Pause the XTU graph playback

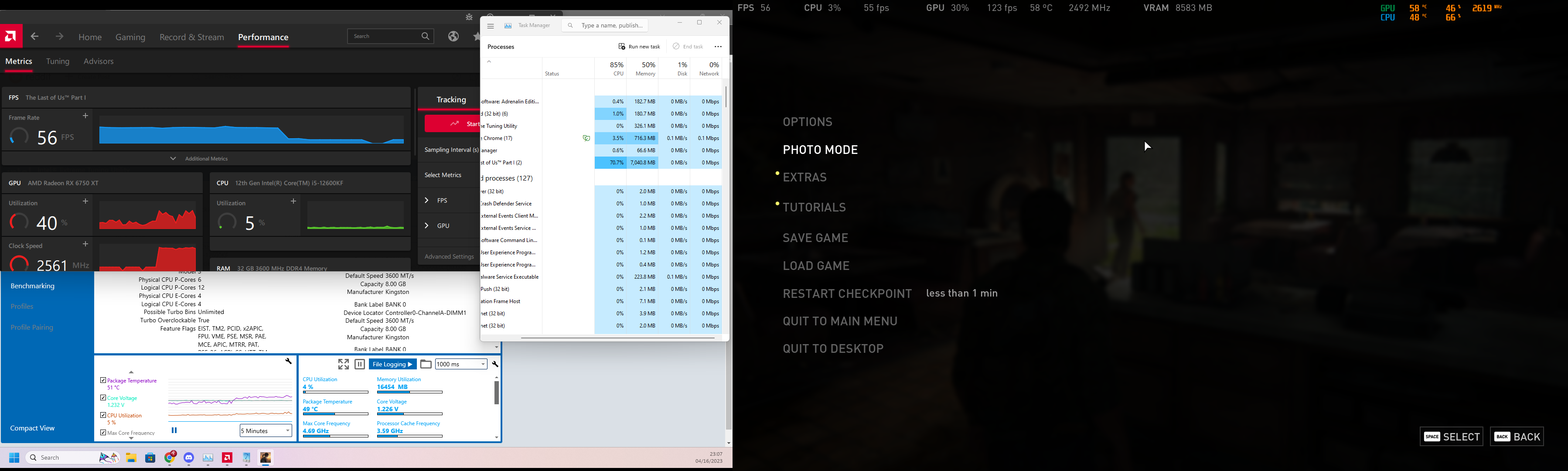pos(174,430)
